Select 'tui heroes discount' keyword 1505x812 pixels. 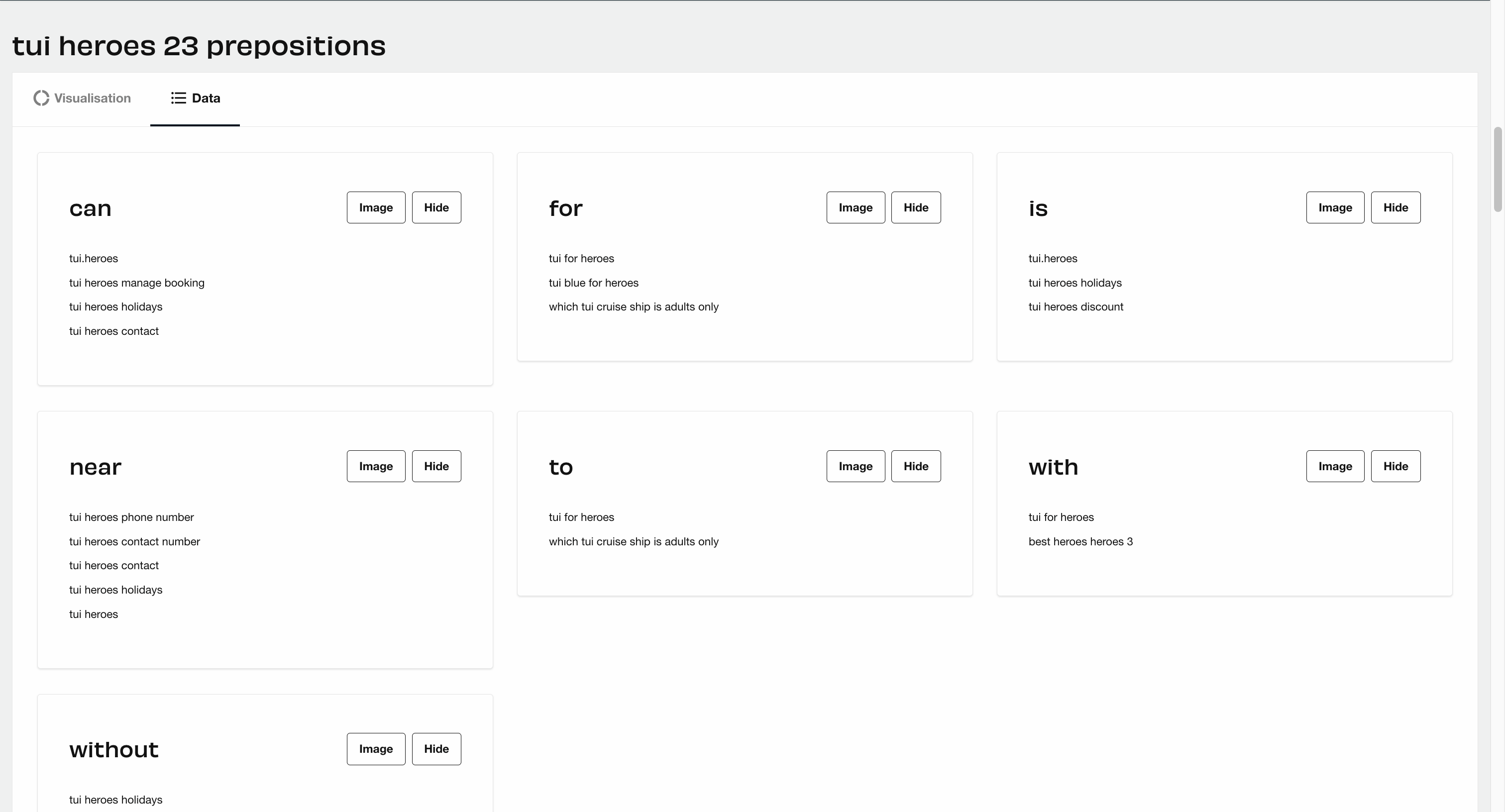pyautogui.click(x=1075, y=306)
